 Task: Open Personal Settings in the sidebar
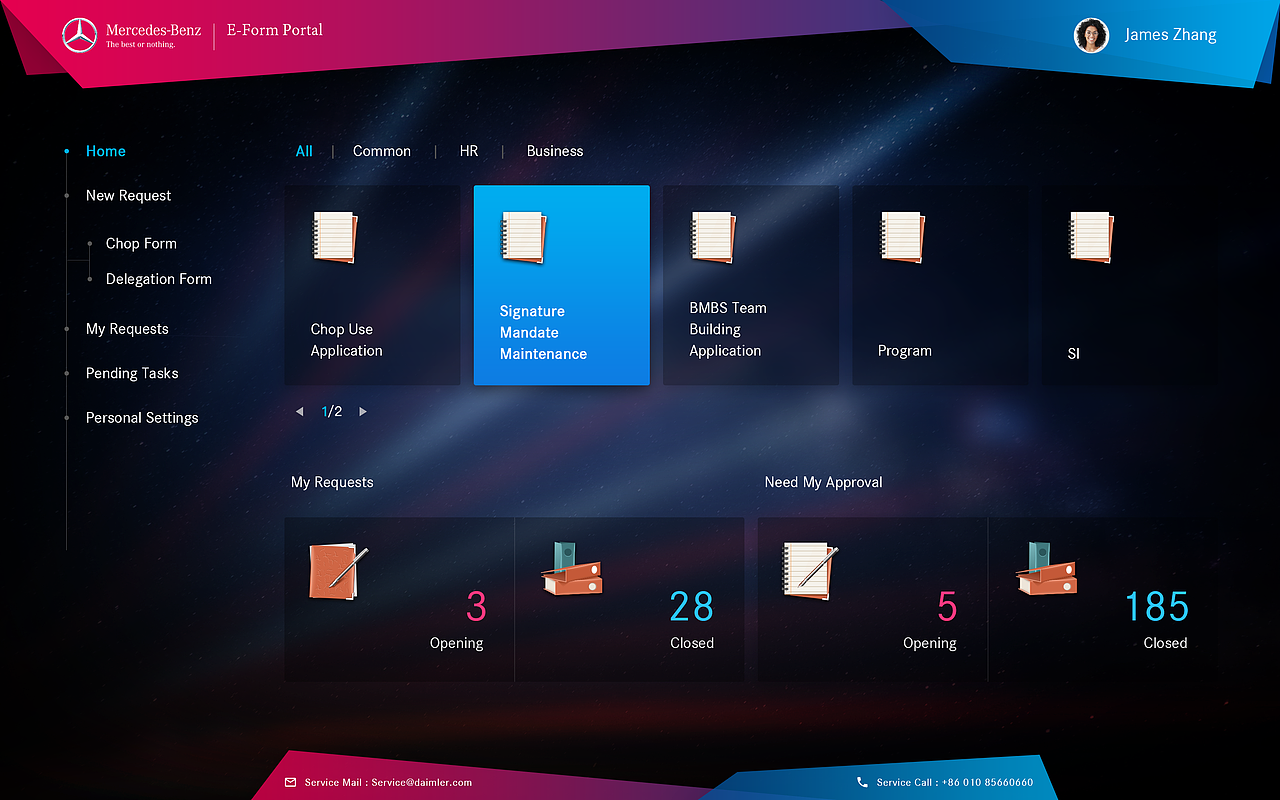[x=142, y=418]
